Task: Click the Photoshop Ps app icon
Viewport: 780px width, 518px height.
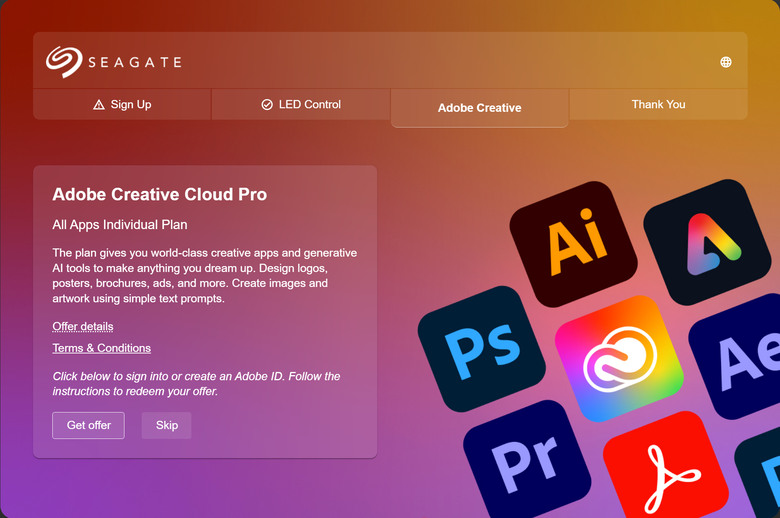Action: [481, 349]
